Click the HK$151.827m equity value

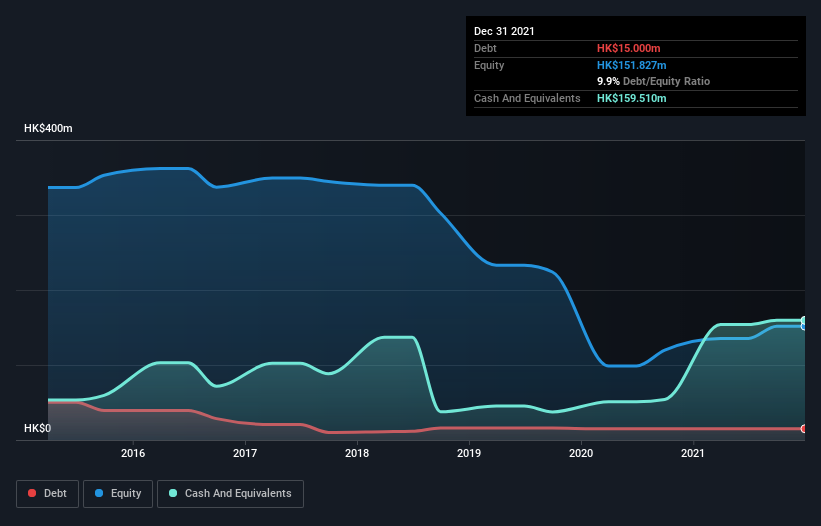[631, 65]
